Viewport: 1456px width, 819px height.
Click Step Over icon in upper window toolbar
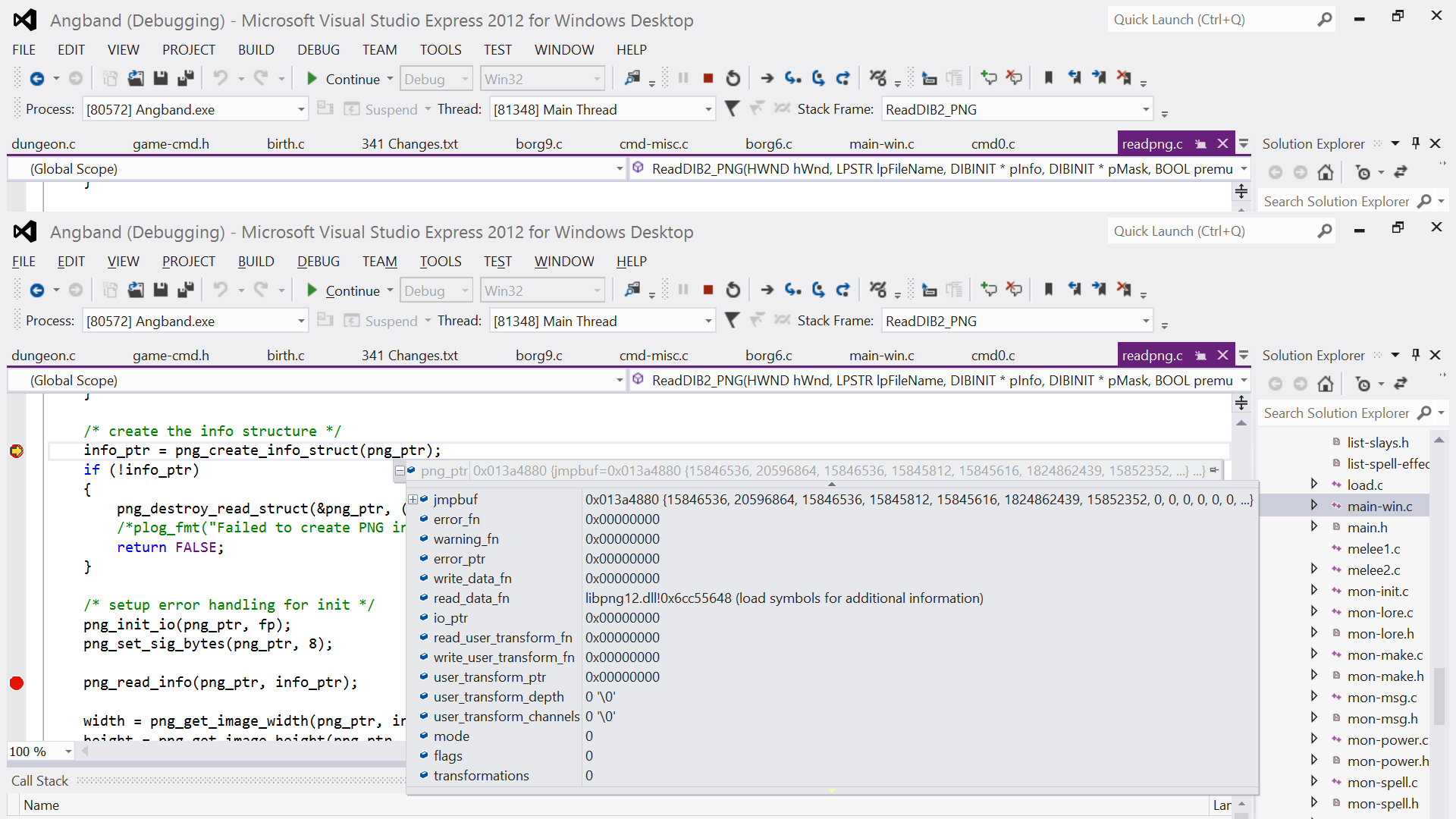818,78
